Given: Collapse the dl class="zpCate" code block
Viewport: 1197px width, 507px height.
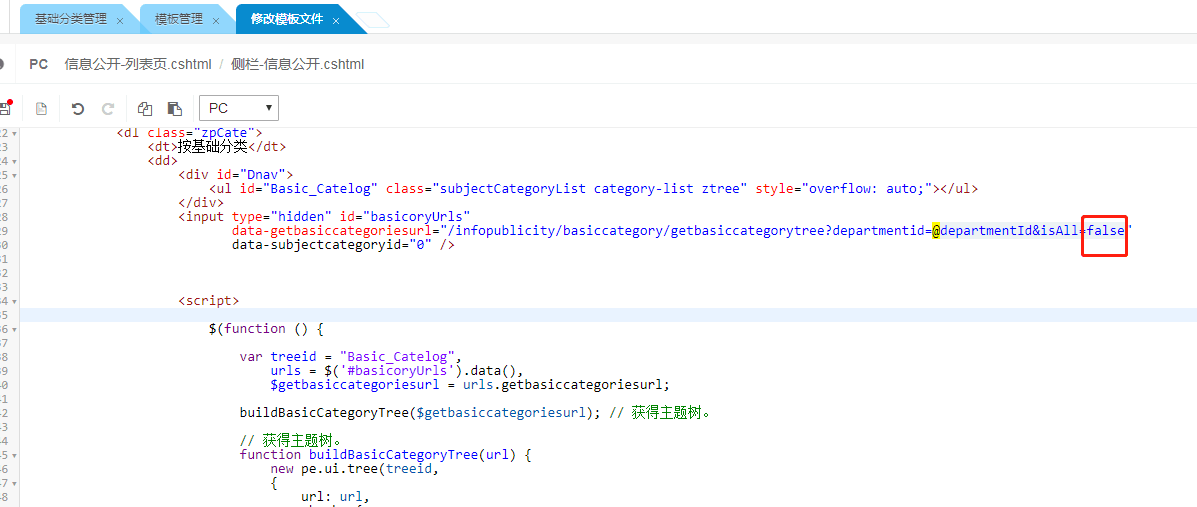Looking at the screenshot, I should (14, 133).
